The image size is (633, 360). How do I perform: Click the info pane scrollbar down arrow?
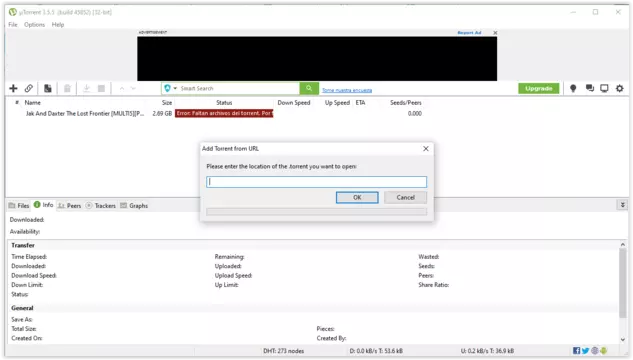click(623, 339)
